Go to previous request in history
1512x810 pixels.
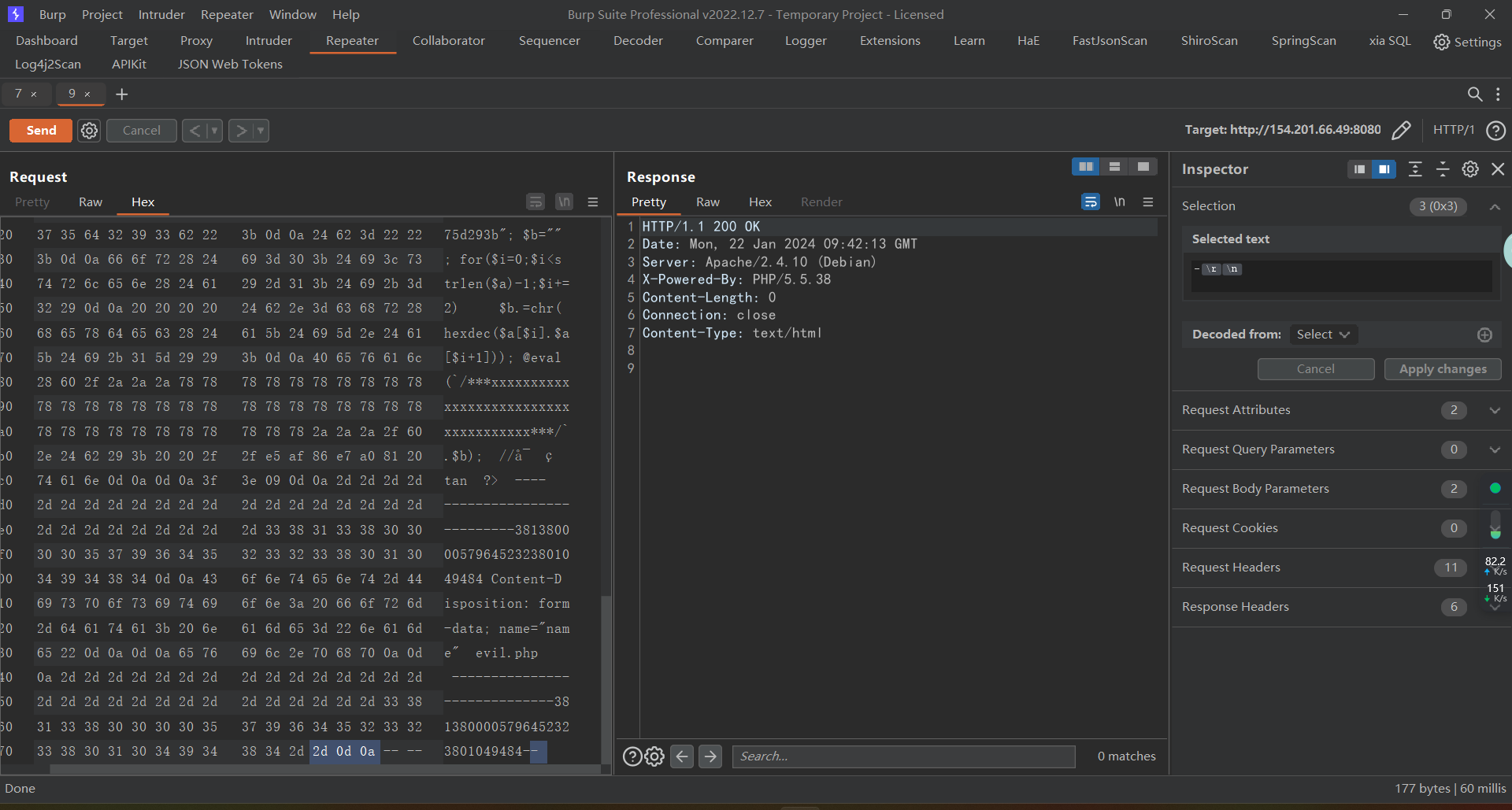pyautogui.click(x=195, y=131)
